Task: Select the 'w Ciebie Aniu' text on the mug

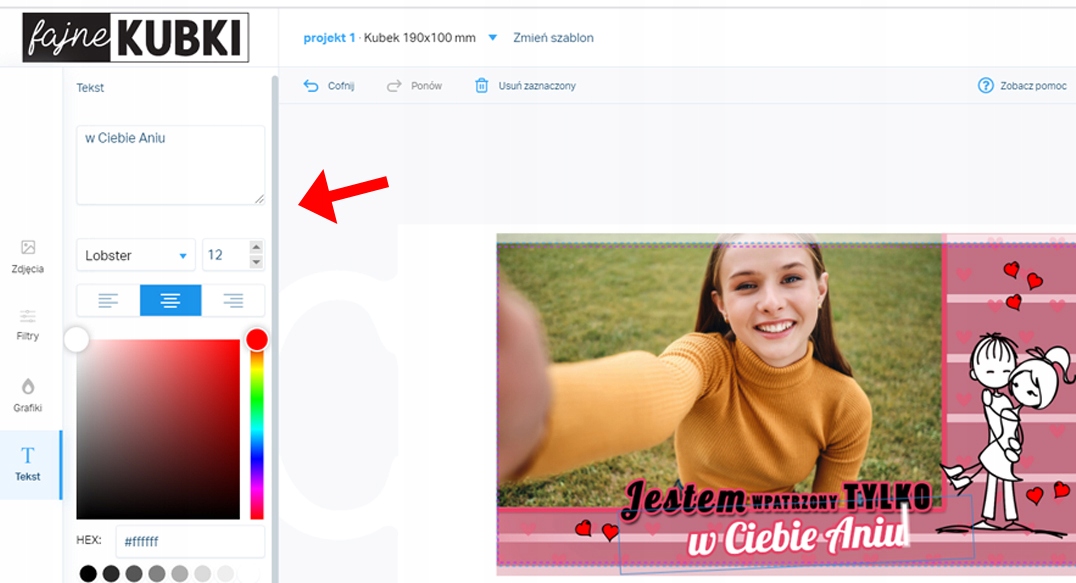Action: pyautogui.click(x=798, y=537)
